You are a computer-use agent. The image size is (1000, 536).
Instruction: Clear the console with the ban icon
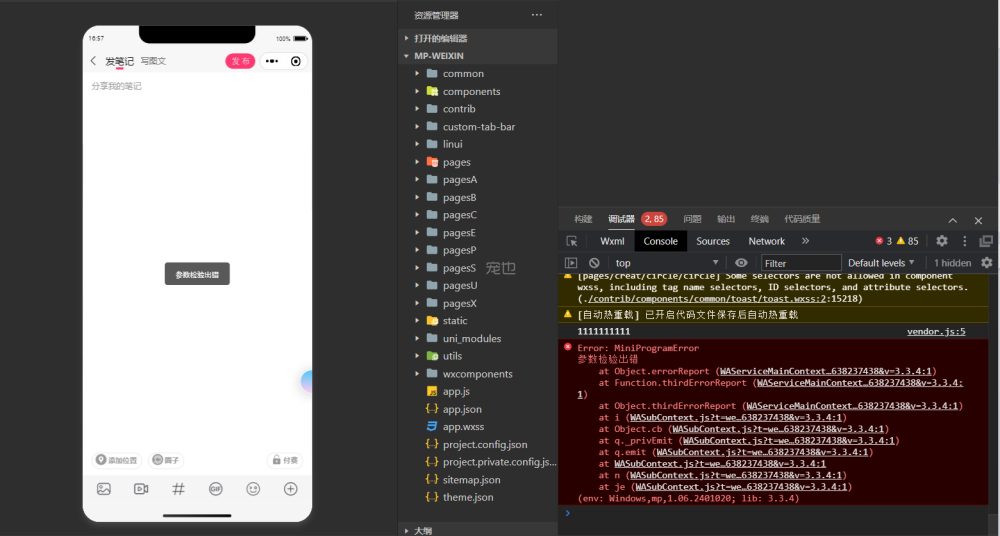tap(594, 263)
